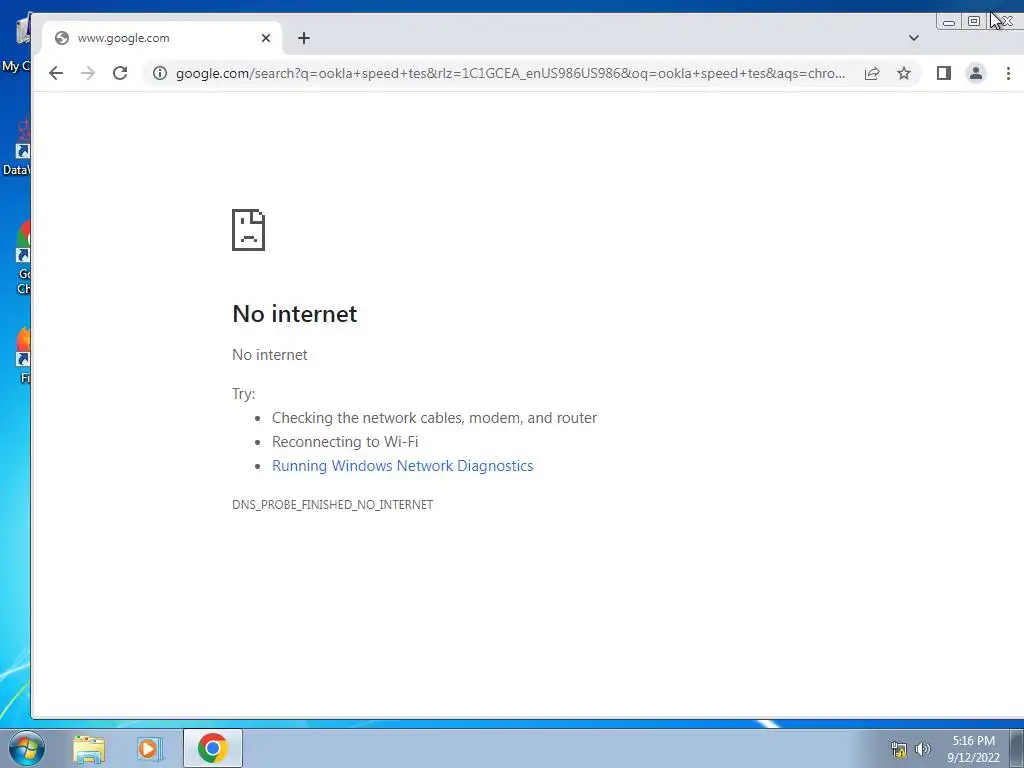Expand the tab search dropdown arrow
Screen dimensions: 1024x768
(914, 38)
